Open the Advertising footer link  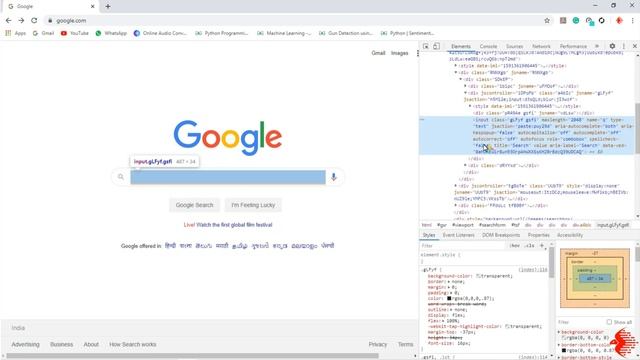[x=25, y=344]
